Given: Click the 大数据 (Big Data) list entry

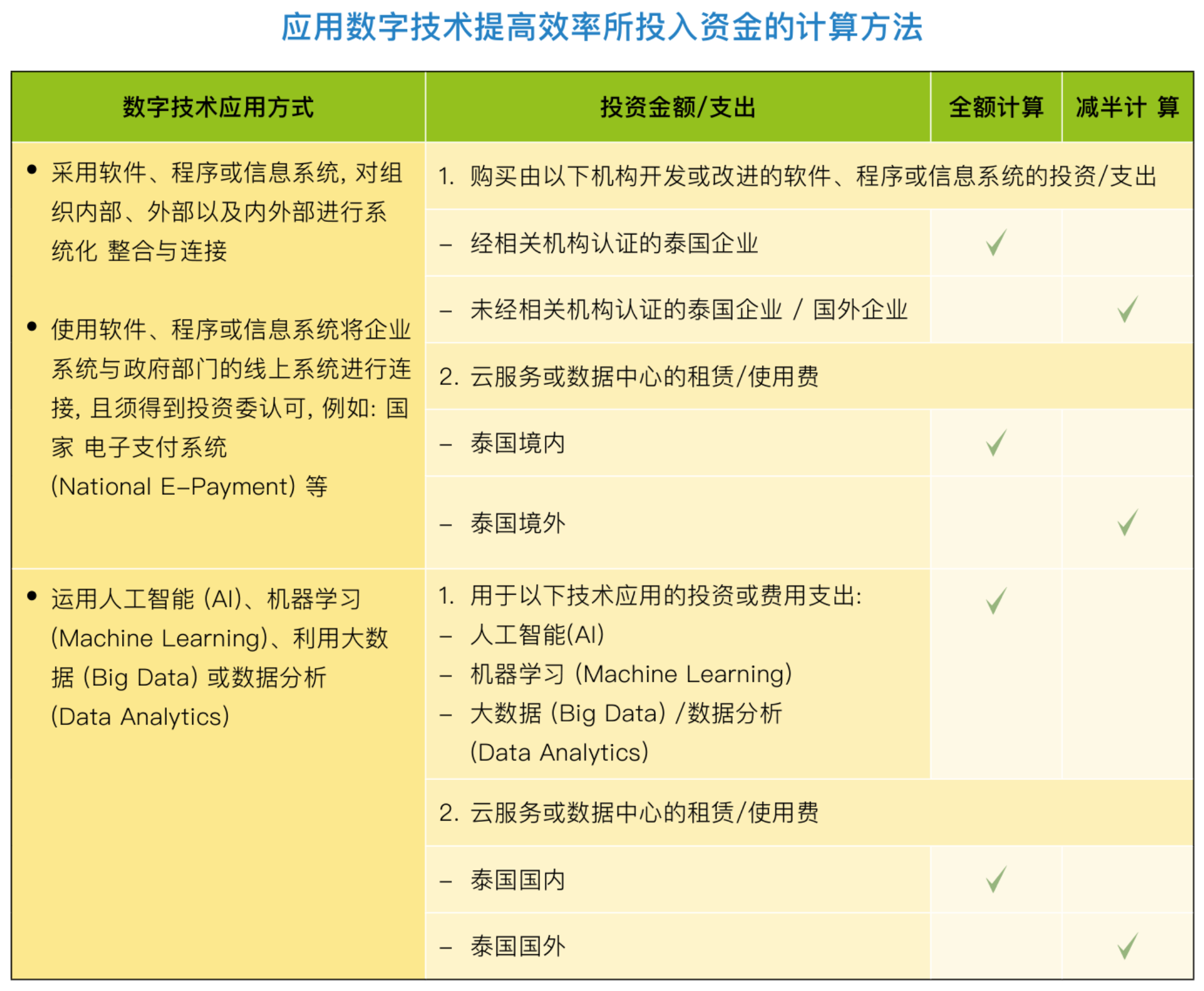Looking at the screenshot, I should pyautogui.click(x=625, y=714).
